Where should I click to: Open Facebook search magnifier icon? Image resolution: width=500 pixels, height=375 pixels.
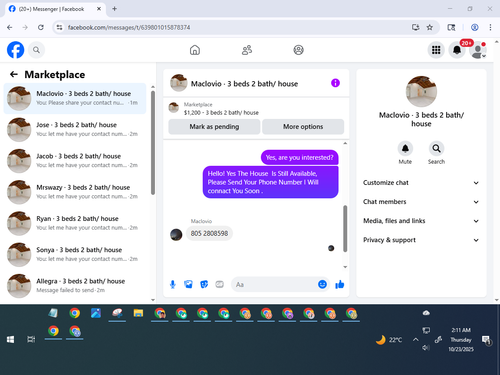[x=36, y=50]
